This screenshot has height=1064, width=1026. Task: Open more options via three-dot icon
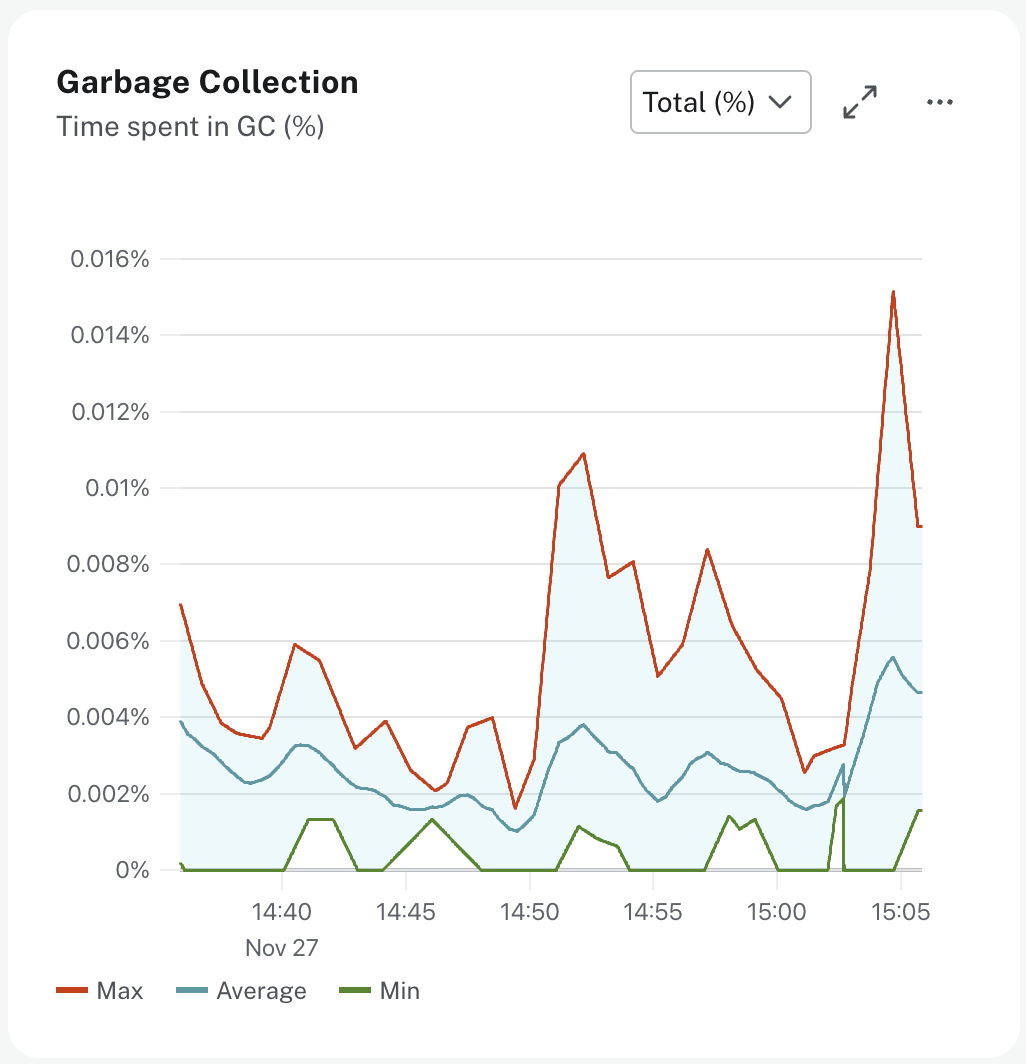click(939, 101)
